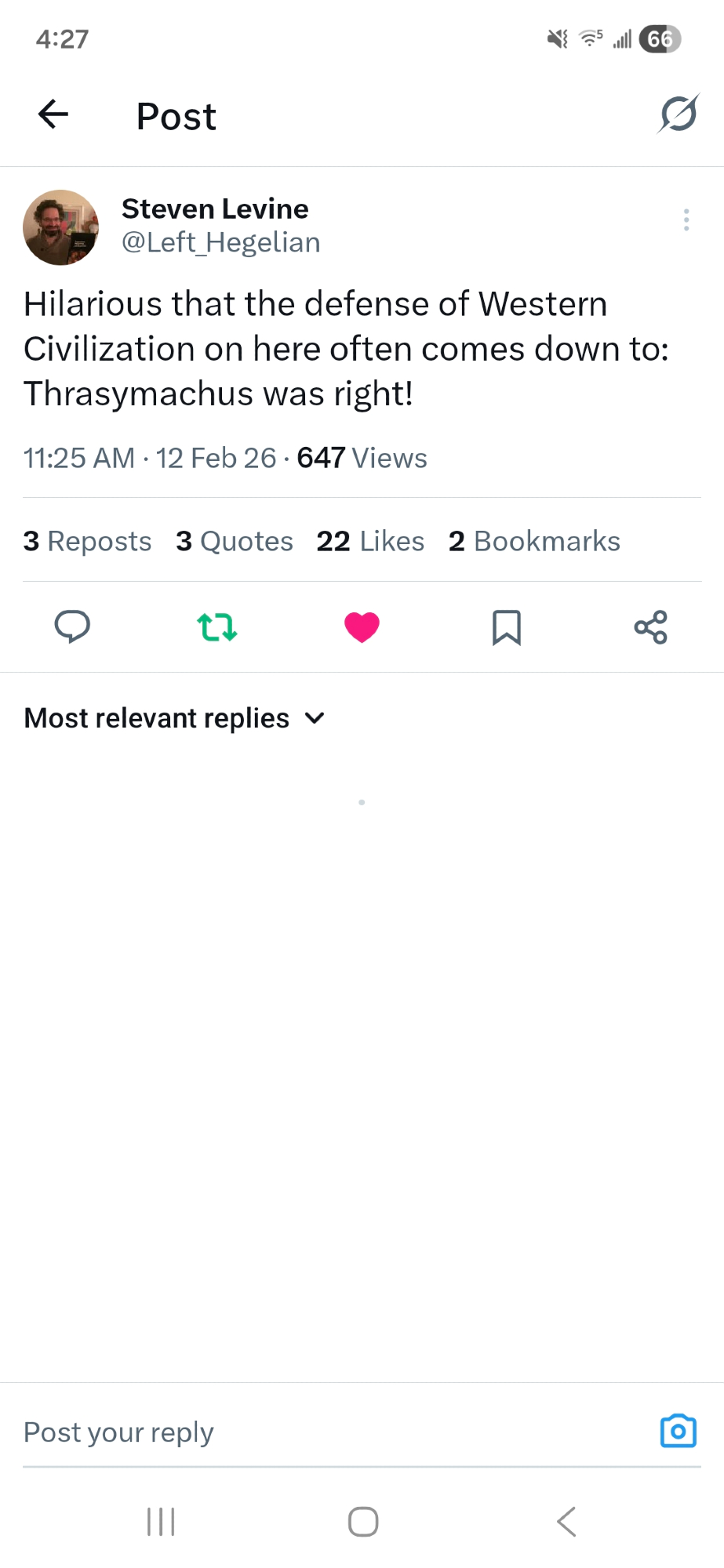
Task: Open Android recent apps button
Action: (161, 1522)
